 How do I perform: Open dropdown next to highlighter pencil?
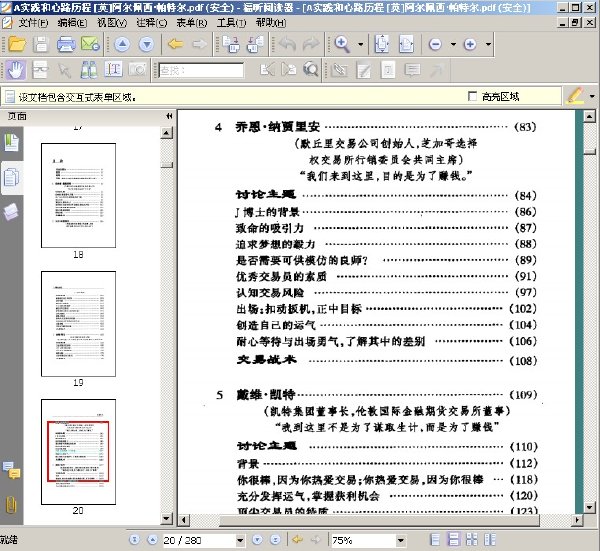tap(592, 96)
